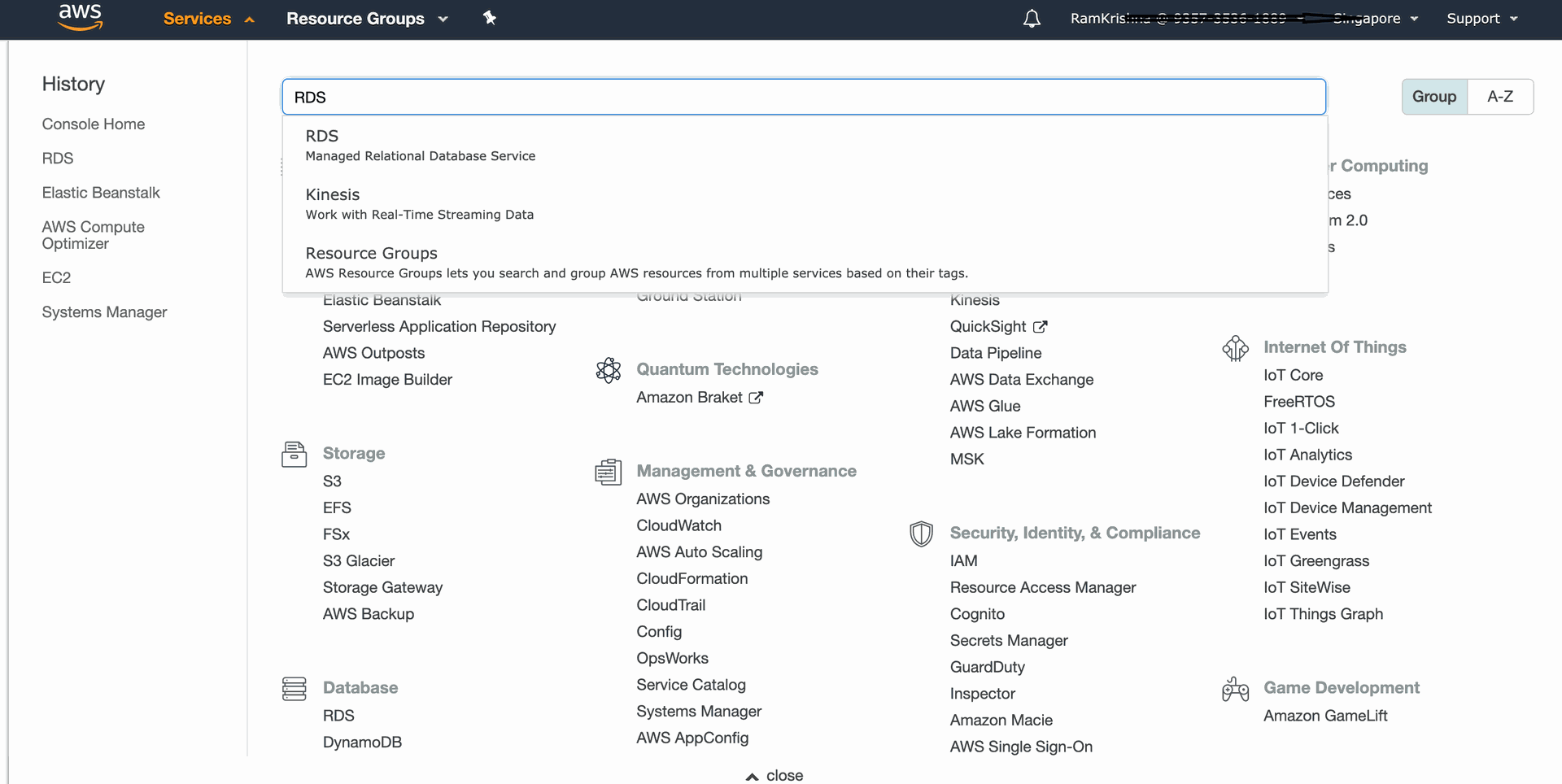Open CloudFormation service
This screenshot has height=784, width=1562.
[692, 579]
